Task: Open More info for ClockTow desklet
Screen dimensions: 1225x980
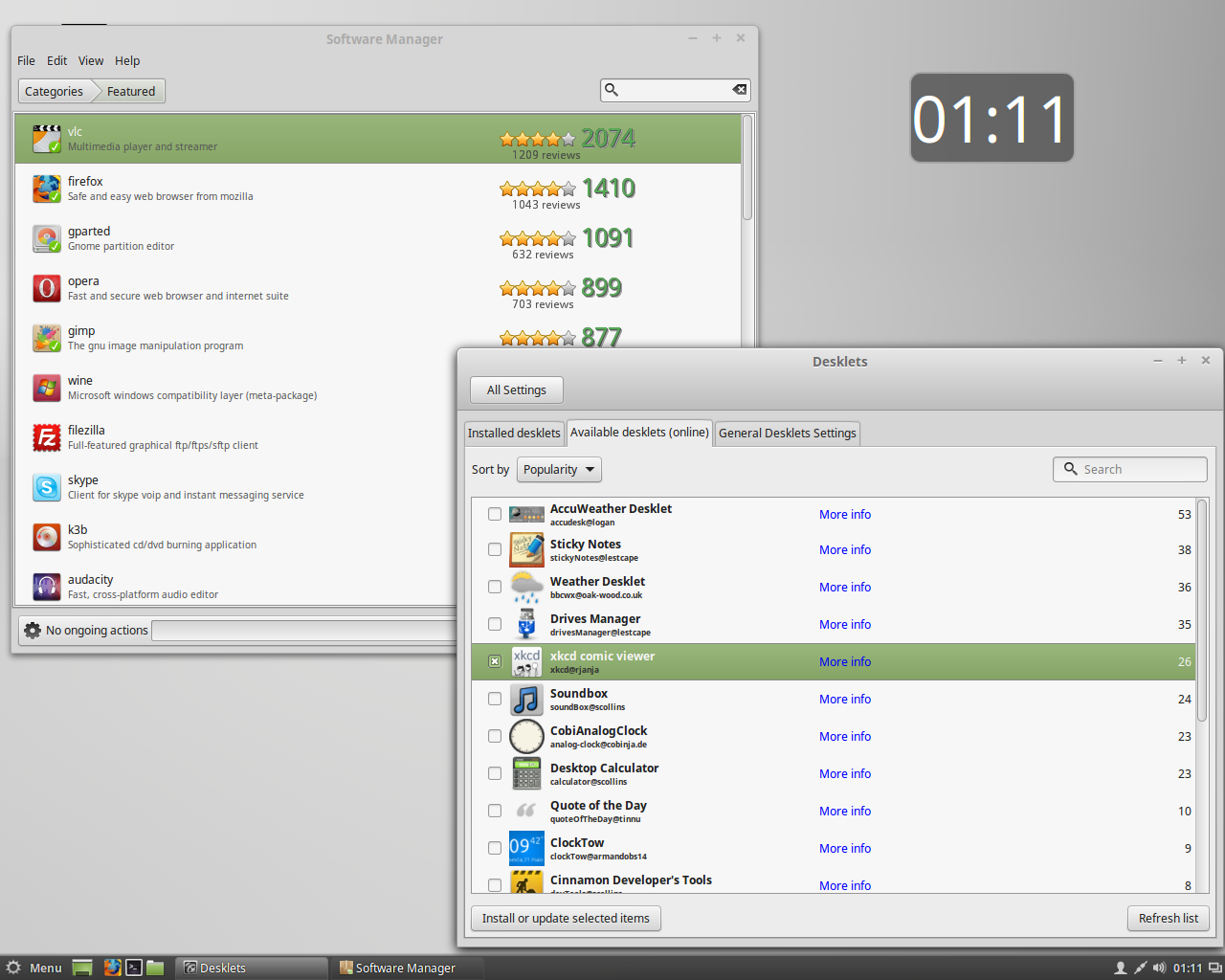Action: pos(845,849)
